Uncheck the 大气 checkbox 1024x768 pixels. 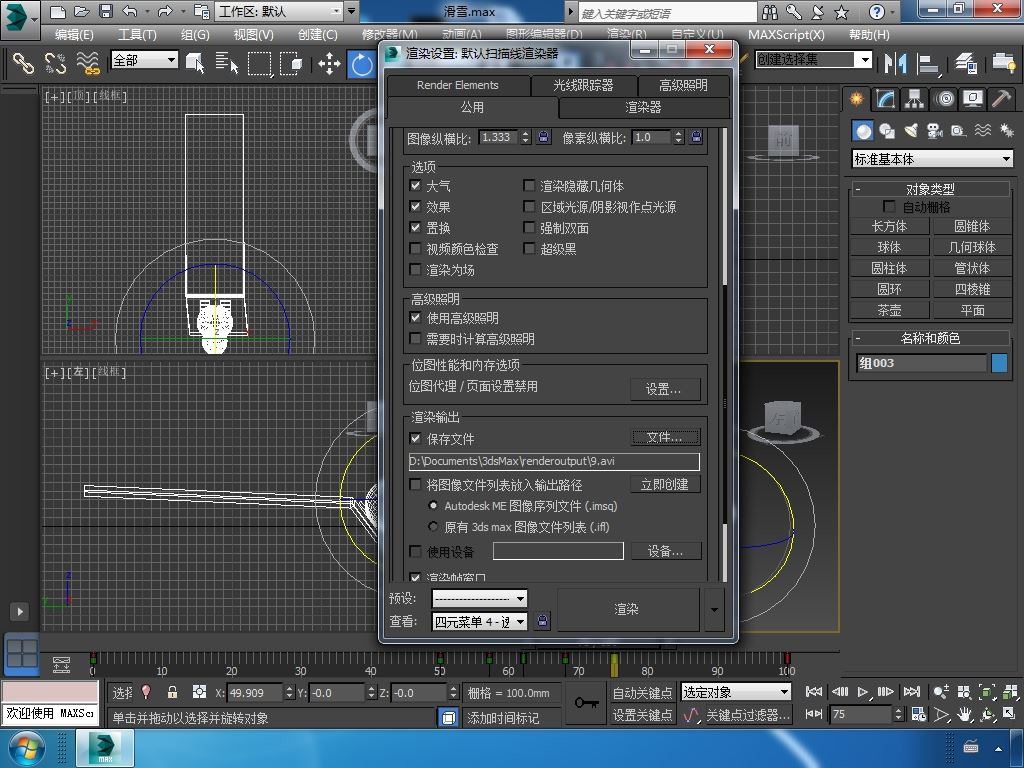415,185
